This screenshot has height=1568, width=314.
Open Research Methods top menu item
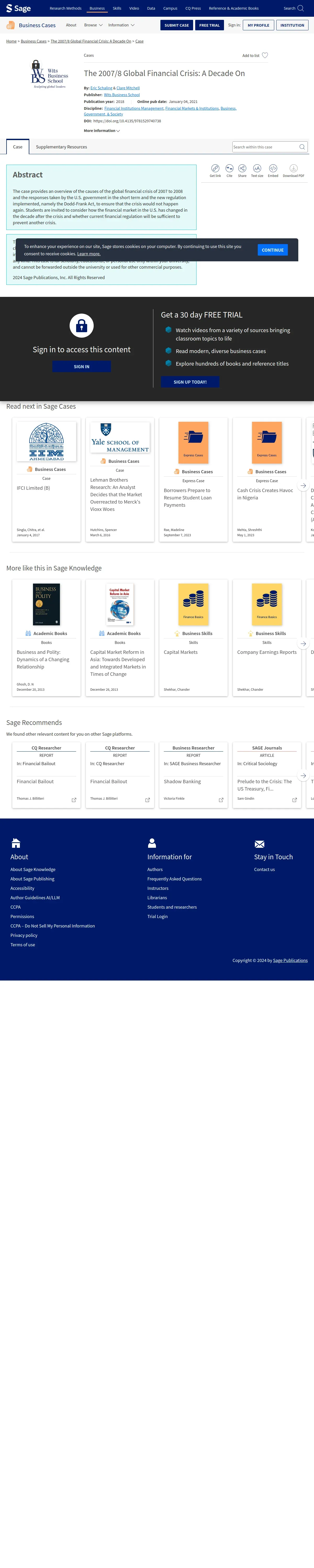coord(65,9)
